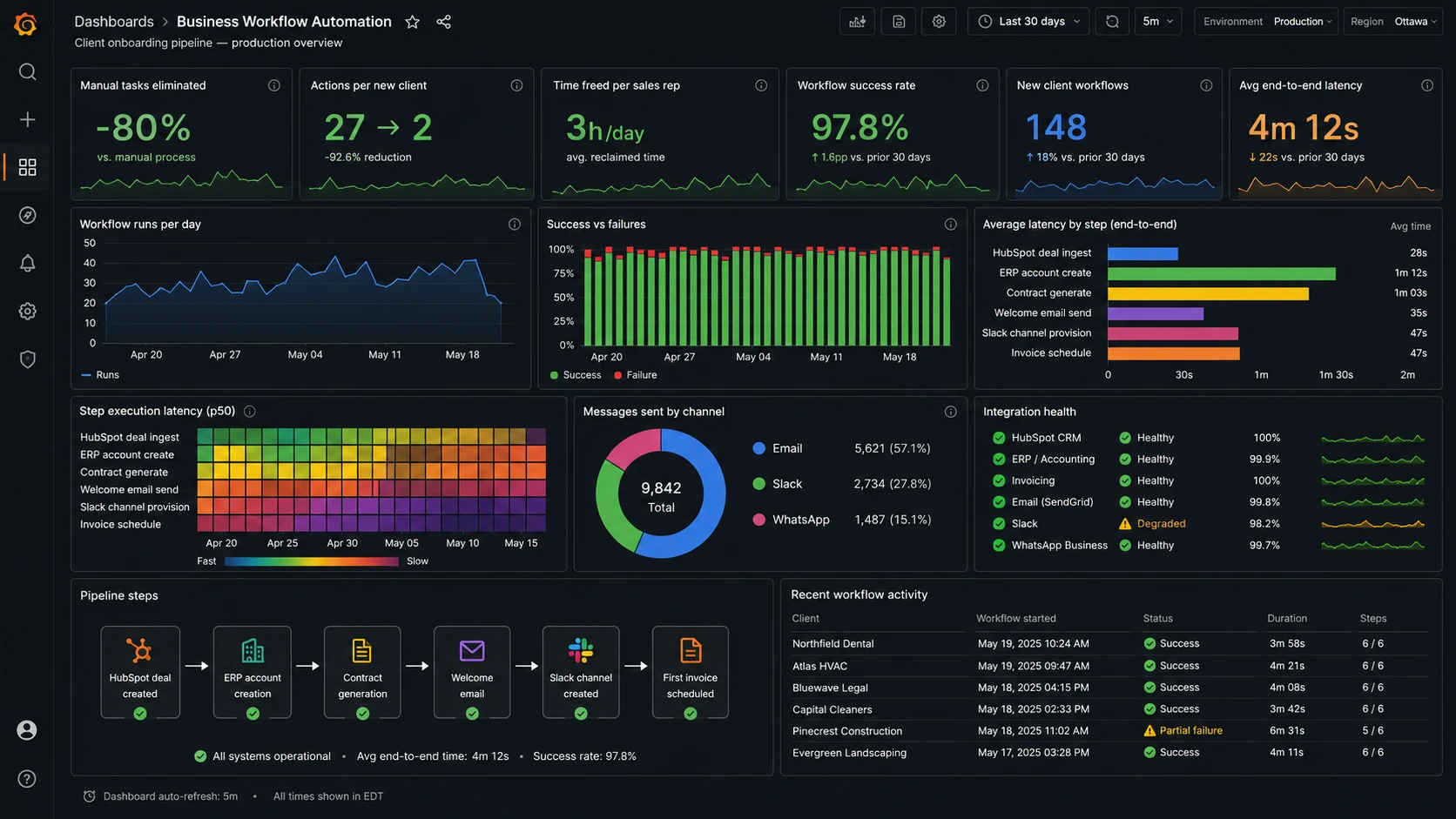Click the Contract generation step icon
The height and width of the screenshot is (819, 1456).
tap(362, 650)
